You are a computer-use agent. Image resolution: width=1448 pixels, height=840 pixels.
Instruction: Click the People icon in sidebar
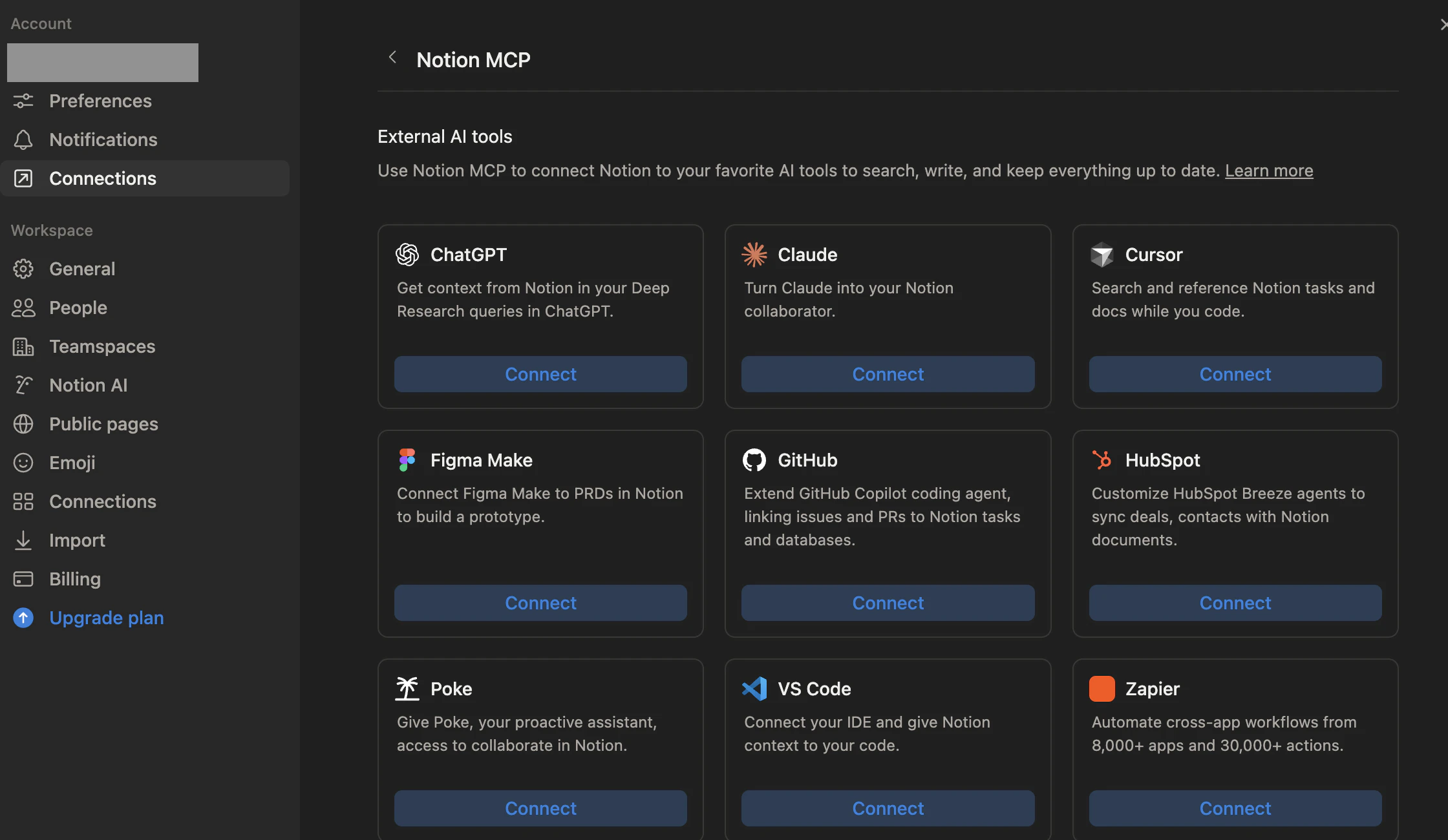[x=23, y=308]
